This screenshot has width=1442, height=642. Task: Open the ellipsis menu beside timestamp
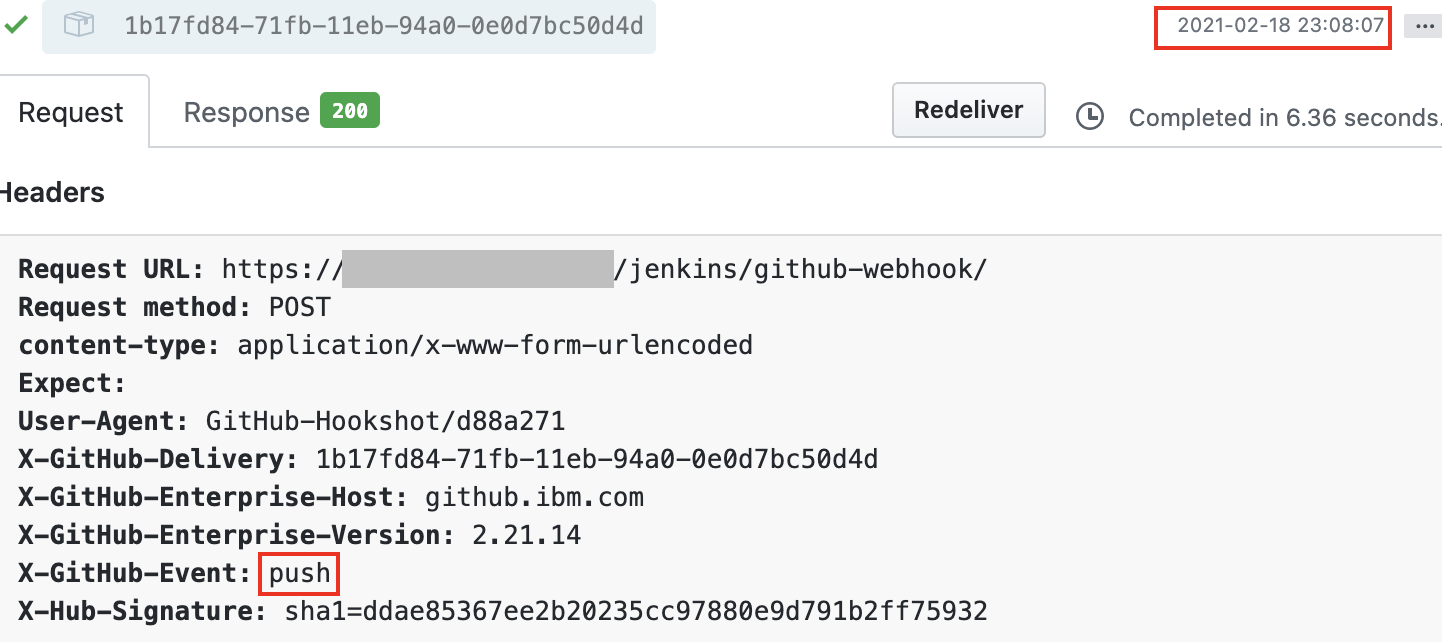pyautogui.click(x=1424, y=26)
